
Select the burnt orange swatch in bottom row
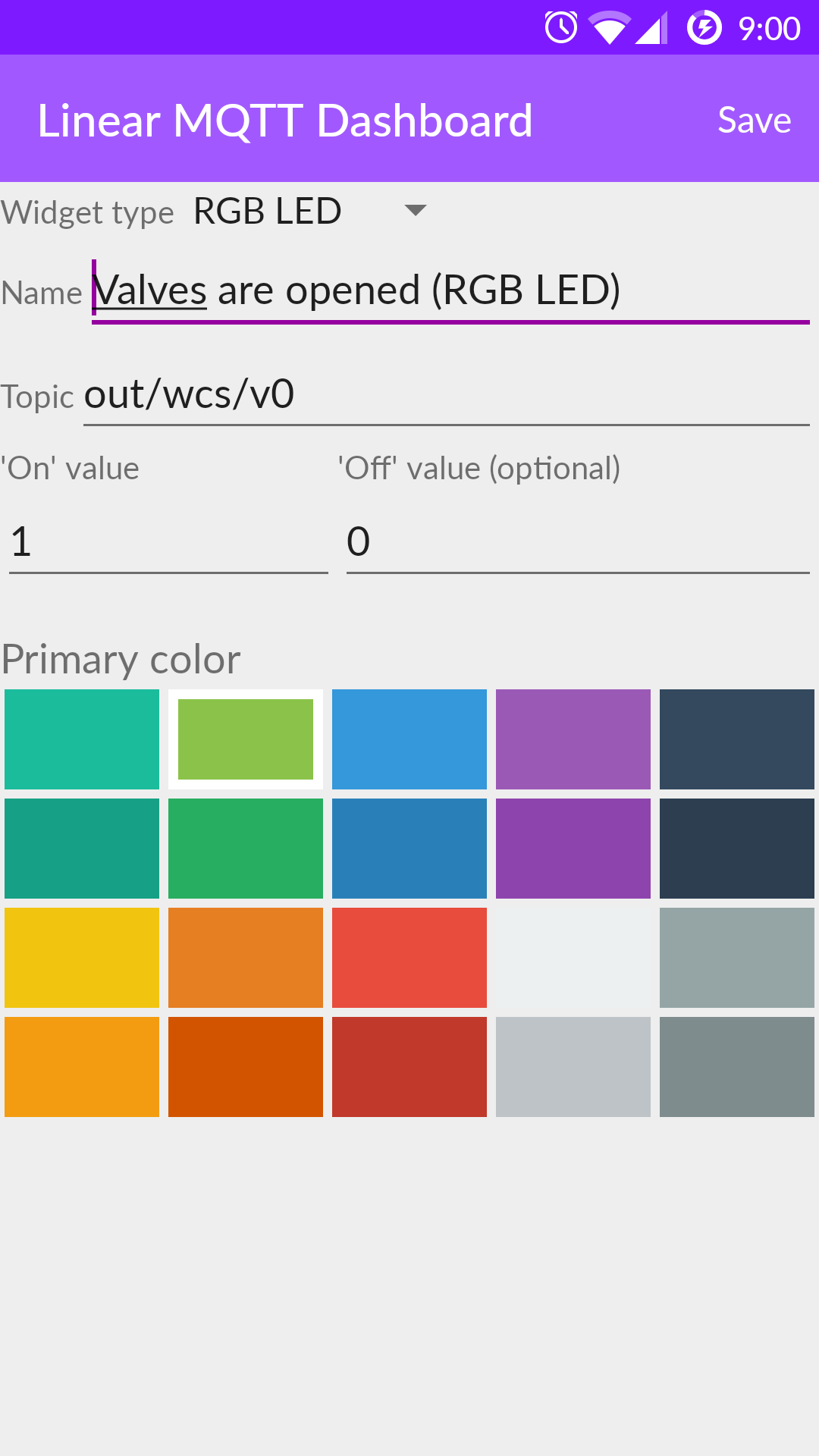246,1067
